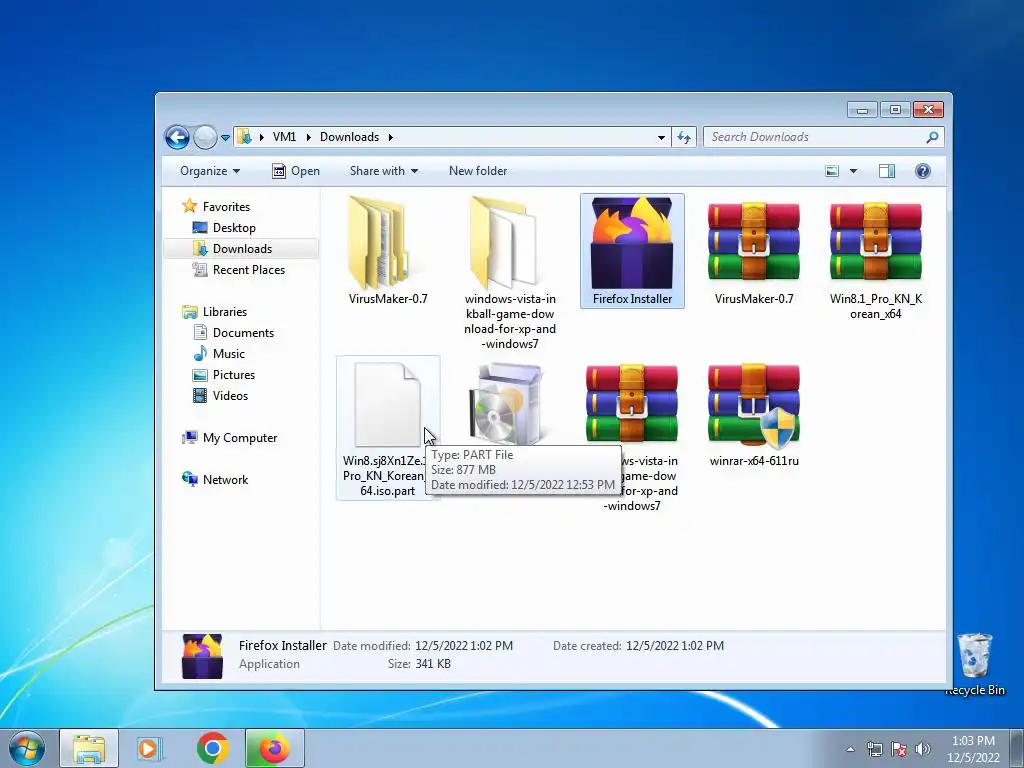Click the Downloads breadcrumb in the address bar
The image size is (1024, 768).
(349, 136)
